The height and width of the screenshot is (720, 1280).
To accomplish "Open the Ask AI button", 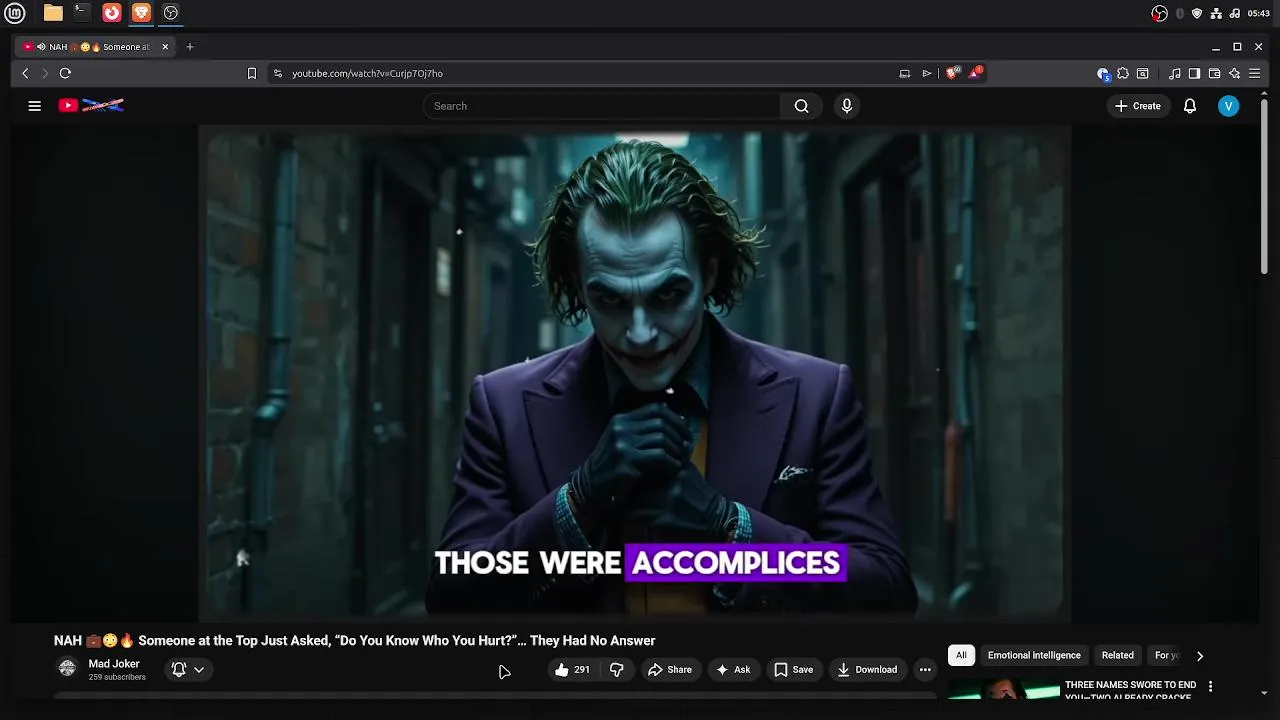I will (x=732, y=670).
